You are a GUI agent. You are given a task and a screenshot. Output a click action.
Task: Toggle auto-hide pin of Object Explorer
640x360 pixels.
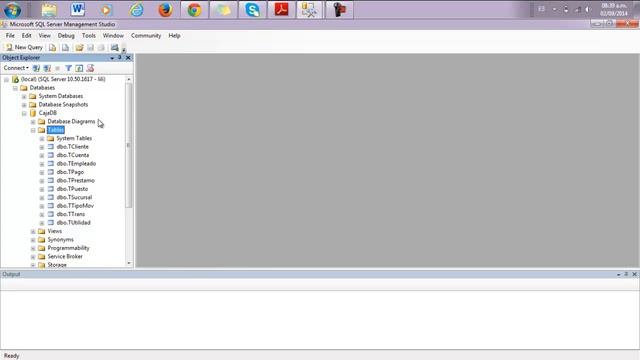pos(120,58)
